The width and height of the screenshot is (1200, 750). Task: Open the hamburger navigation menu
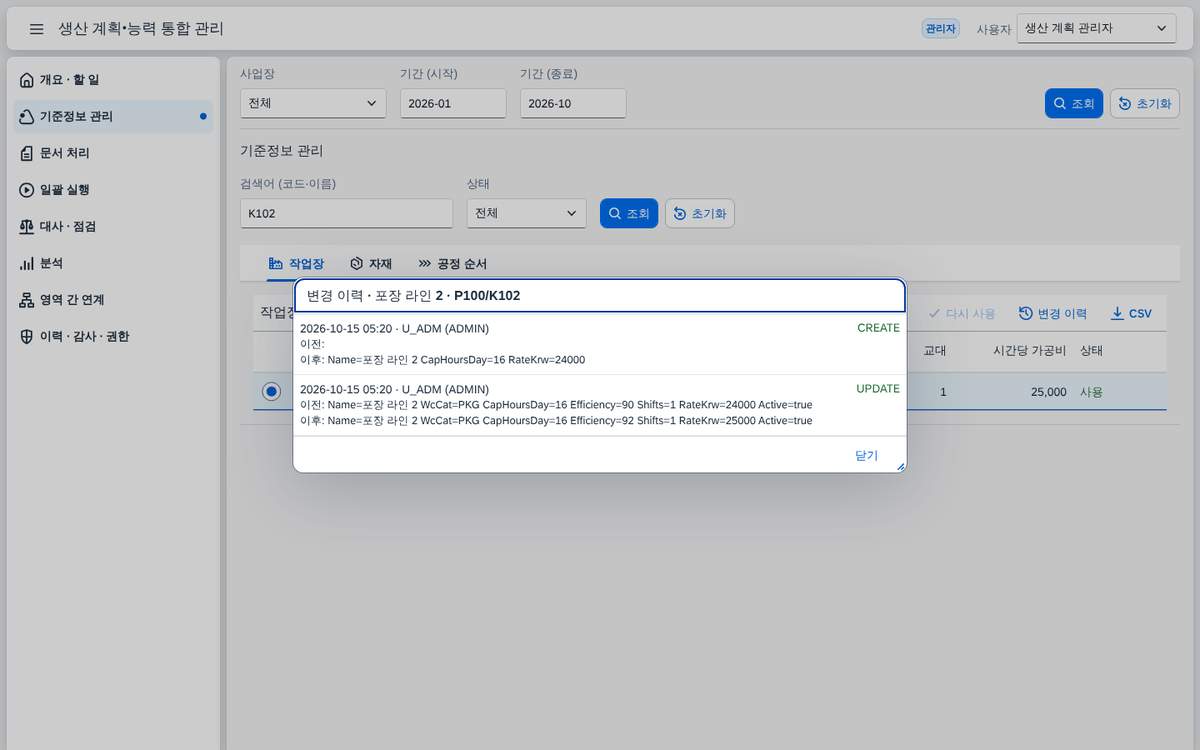(x=36, y=29)
